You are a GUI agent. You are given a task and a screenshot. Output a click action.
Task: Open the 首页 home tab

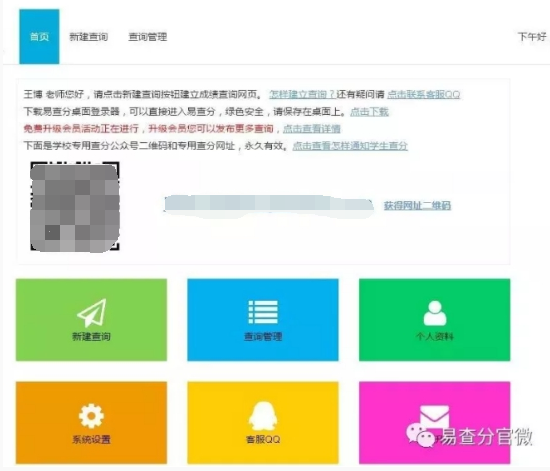click(39, 36)
